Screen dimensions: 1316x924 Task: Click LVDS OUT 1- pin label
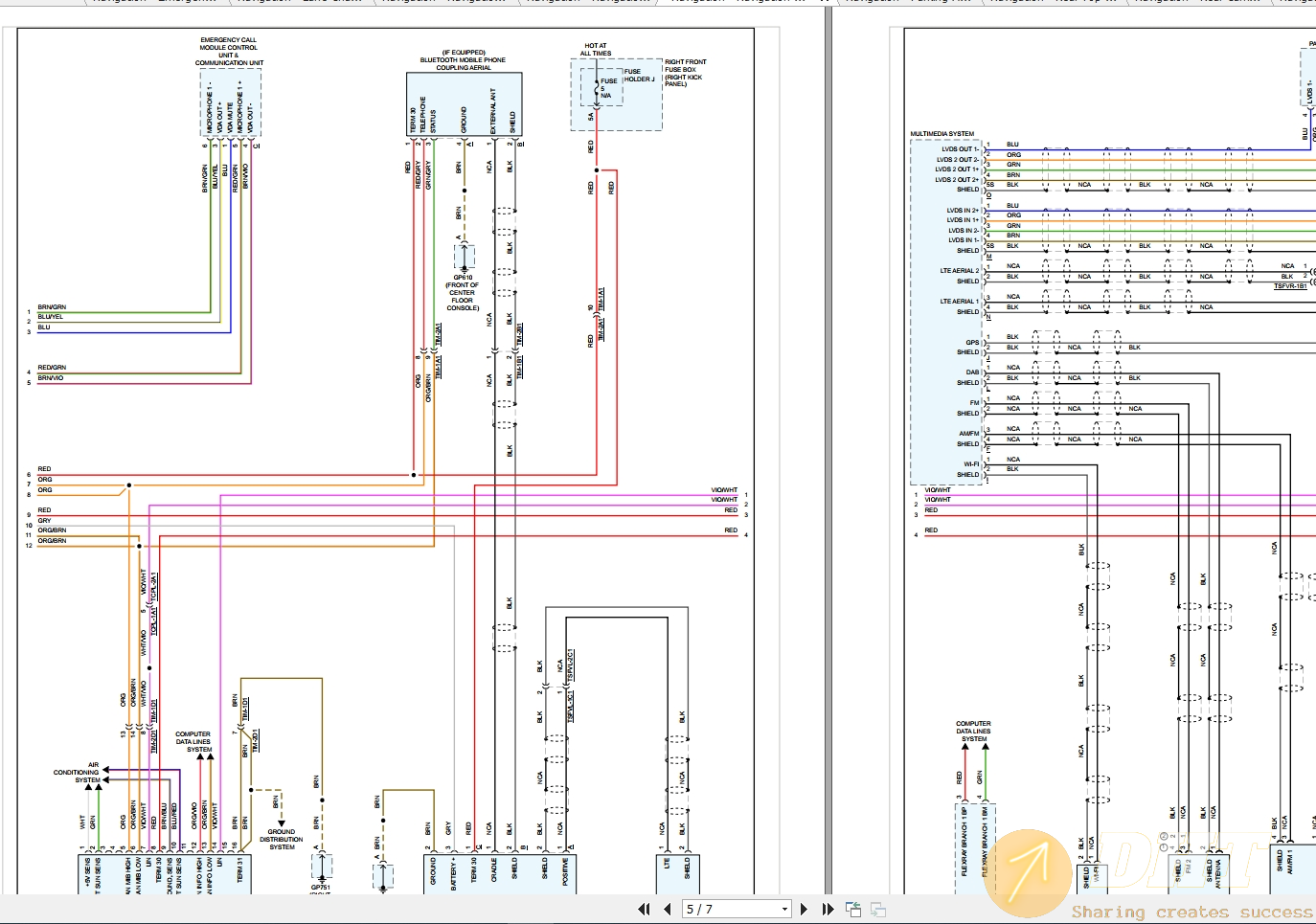[960, 149]
